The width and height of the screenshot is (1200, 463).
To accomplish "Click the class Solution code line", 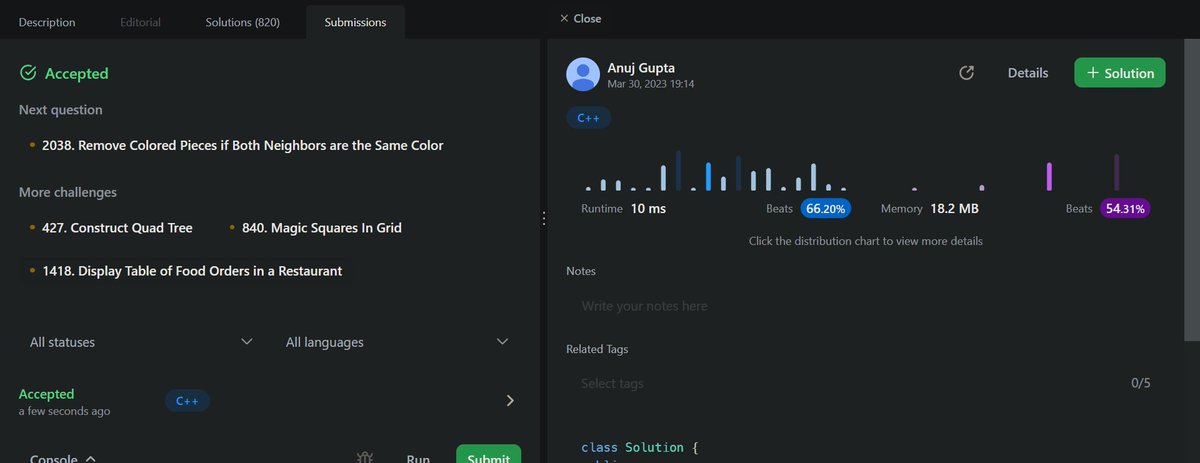I will click(638, 447).
